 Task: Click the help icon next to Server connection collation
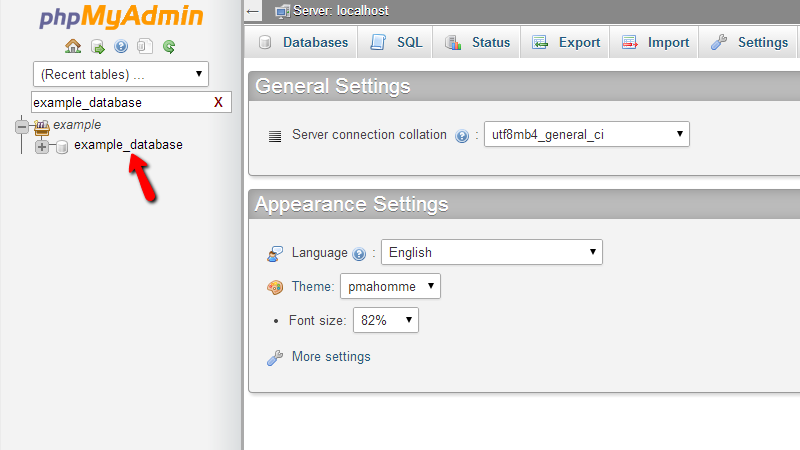point(462,136)
